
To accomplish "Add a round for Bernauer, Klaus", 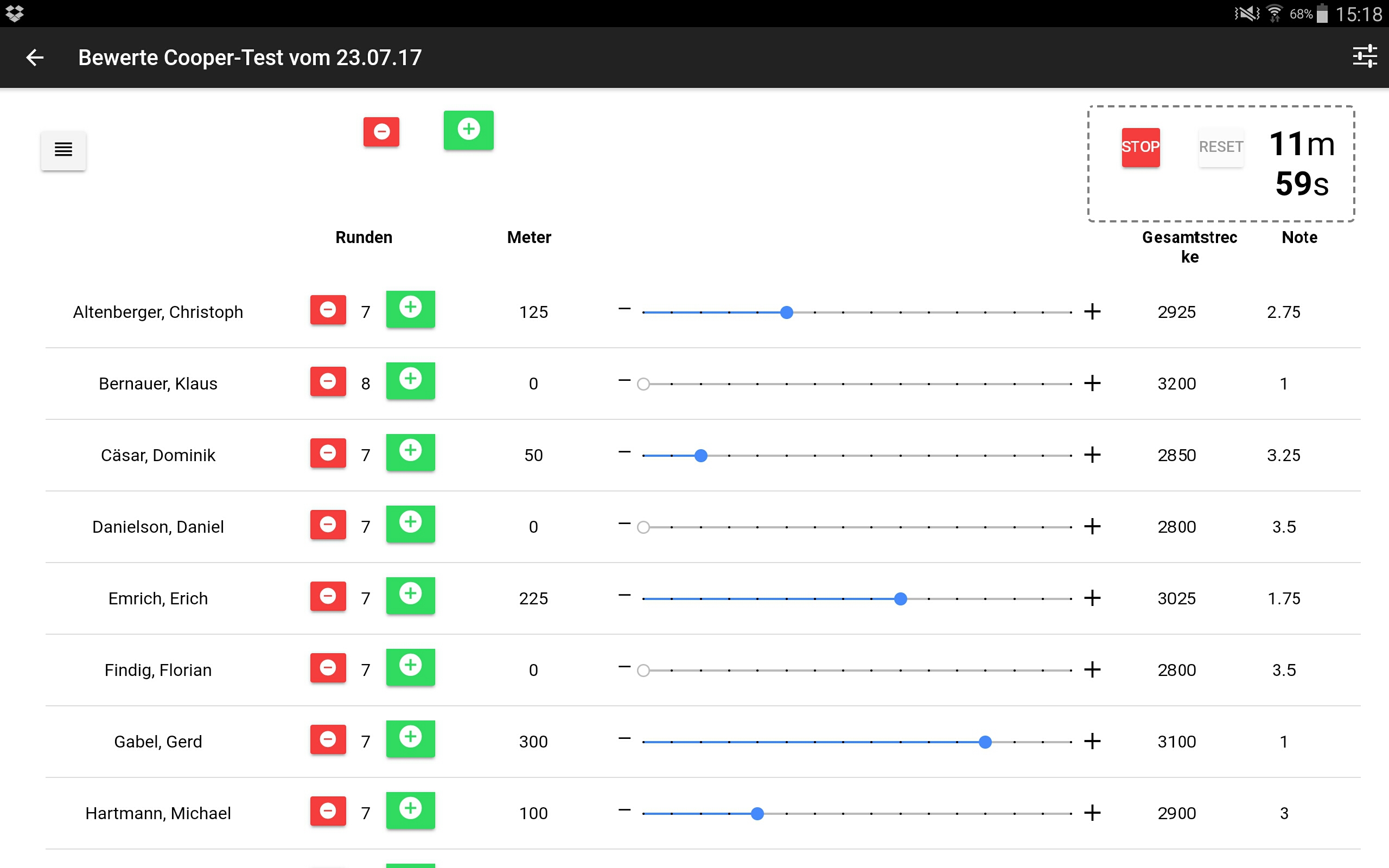I will coord(410,381).
